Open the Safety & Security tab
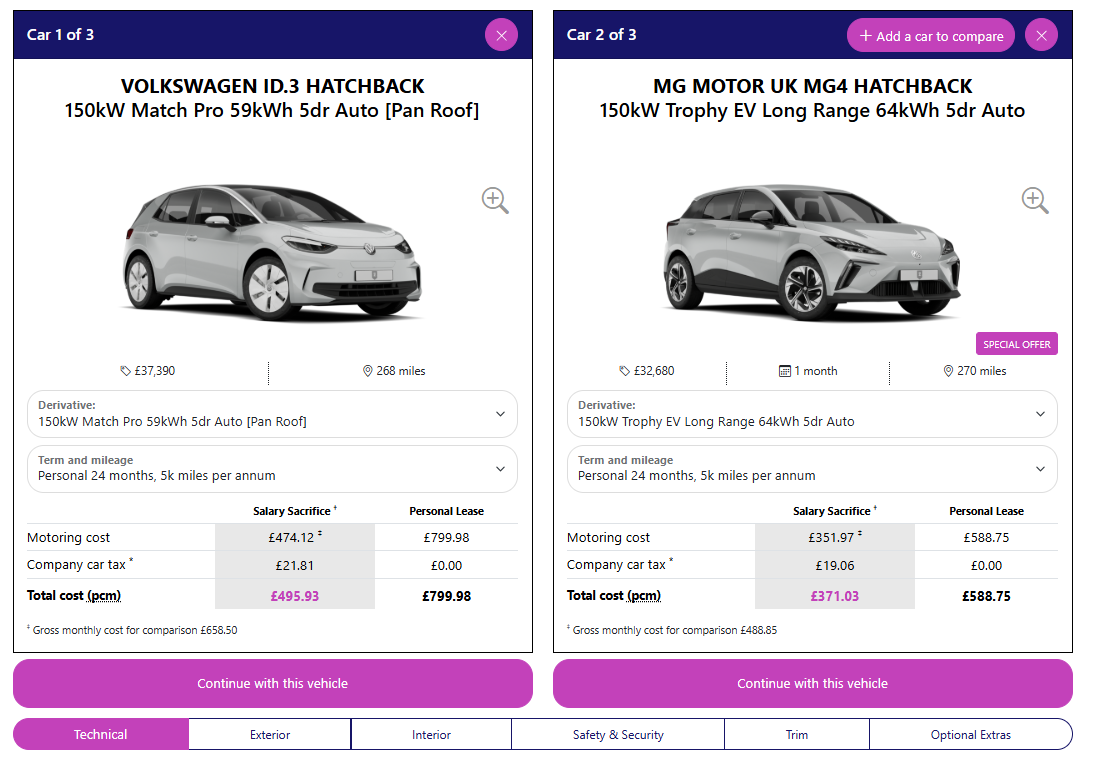The image size is (1103, 759). tap(618, 735)
